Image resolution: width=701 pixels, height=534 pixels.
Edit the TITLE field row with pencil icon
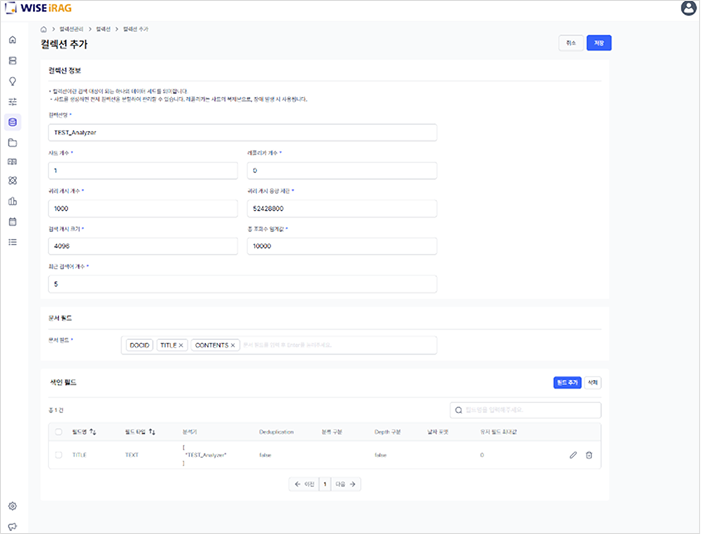573,455
